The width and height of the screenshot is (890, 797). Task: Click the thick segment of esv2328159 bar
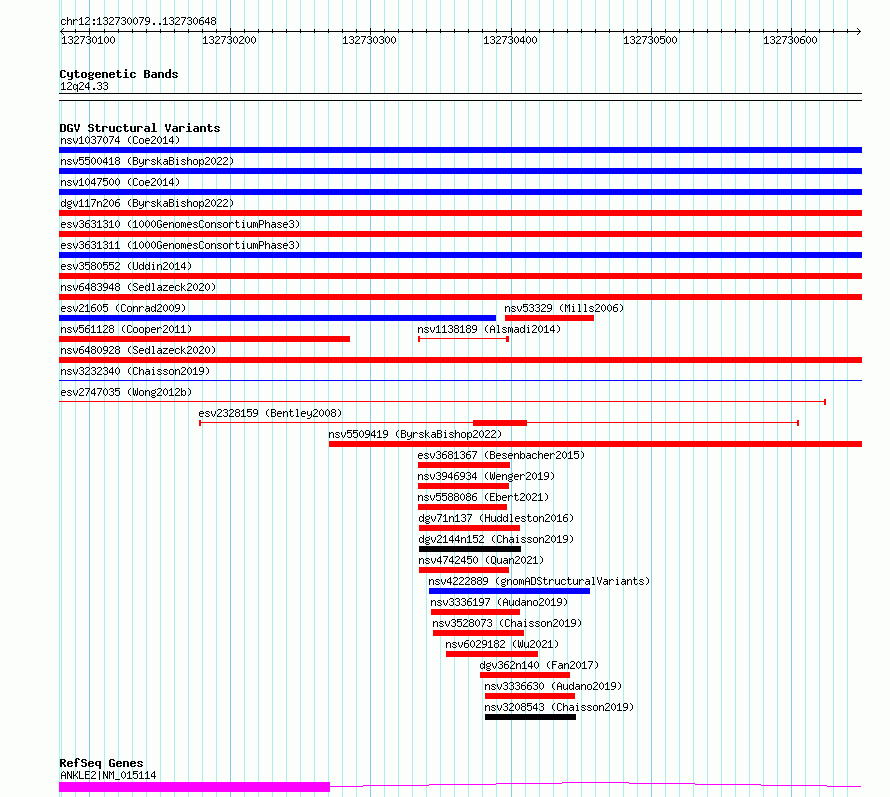click(x=500, y=423)
